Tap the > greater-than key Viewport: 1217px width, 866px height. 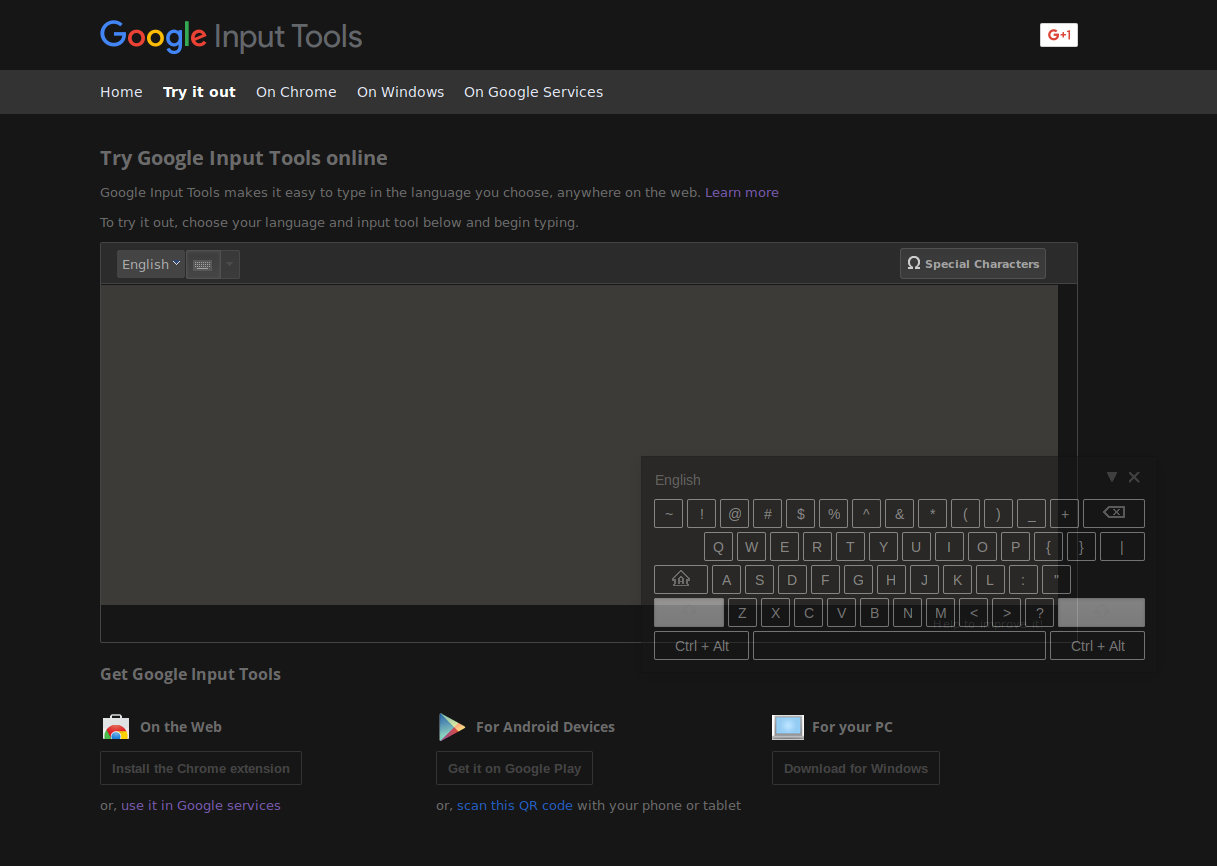1006,612
